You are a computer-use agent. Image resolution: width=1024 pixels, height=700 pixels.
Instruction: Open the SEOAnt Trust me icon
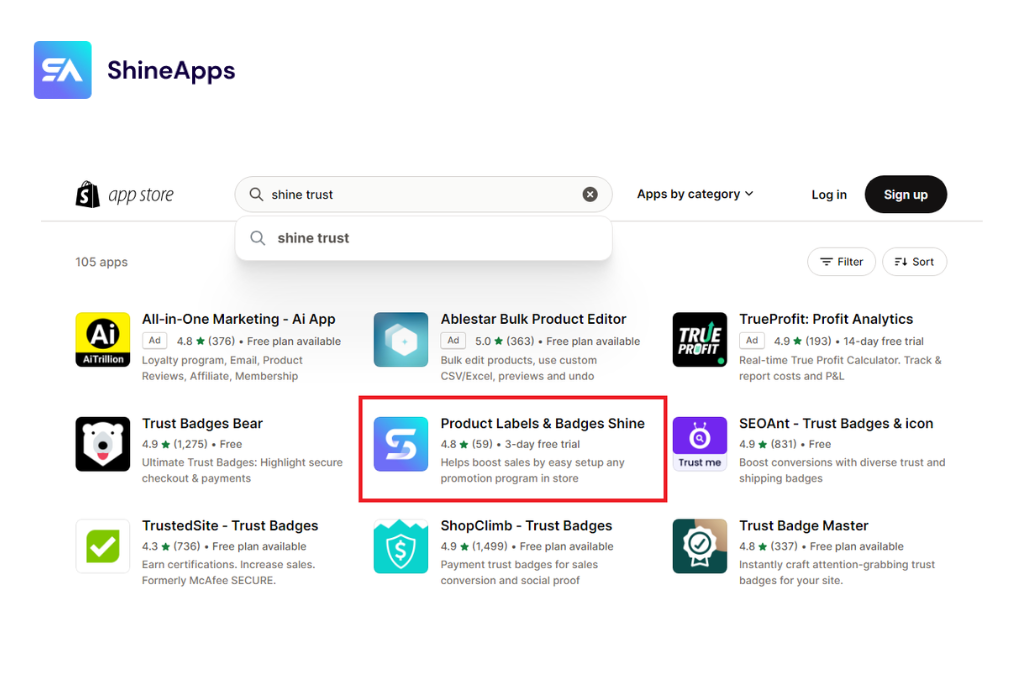click(699, 444)
